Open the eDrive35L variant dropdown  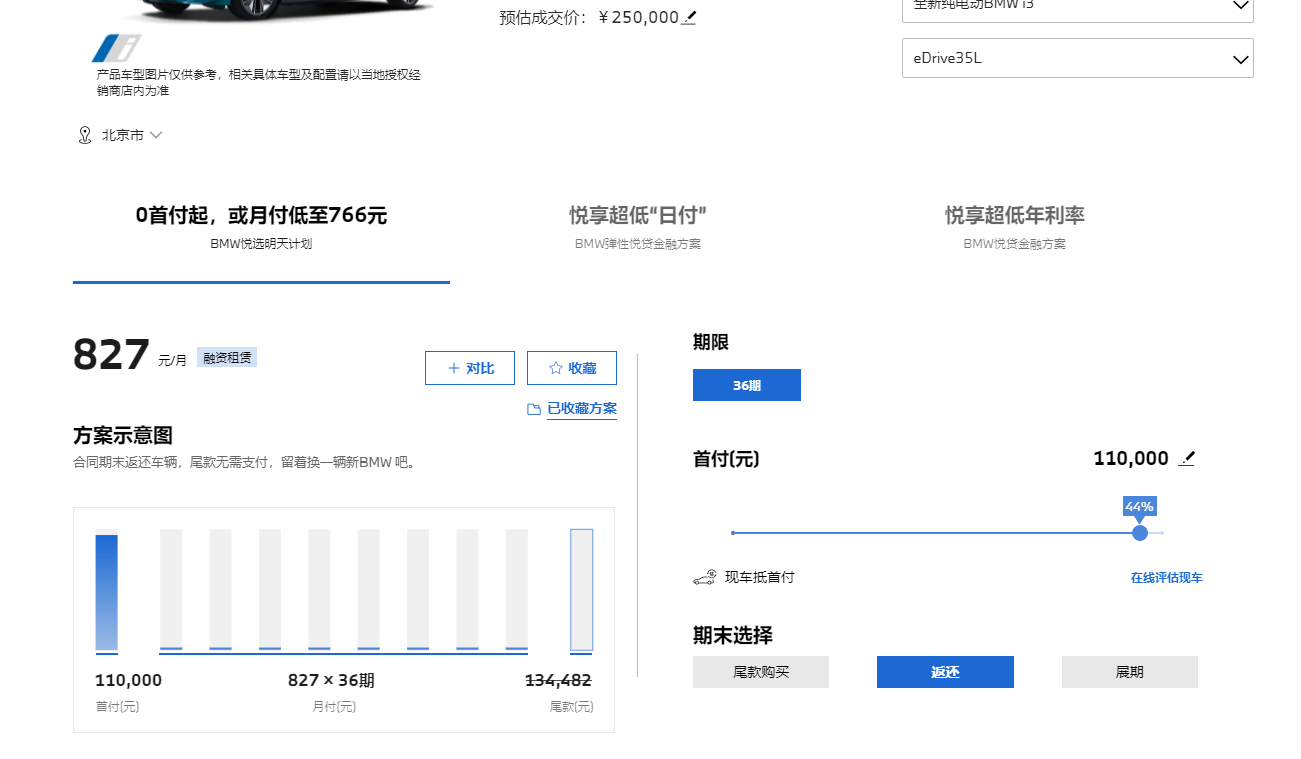coord(1077,58)
